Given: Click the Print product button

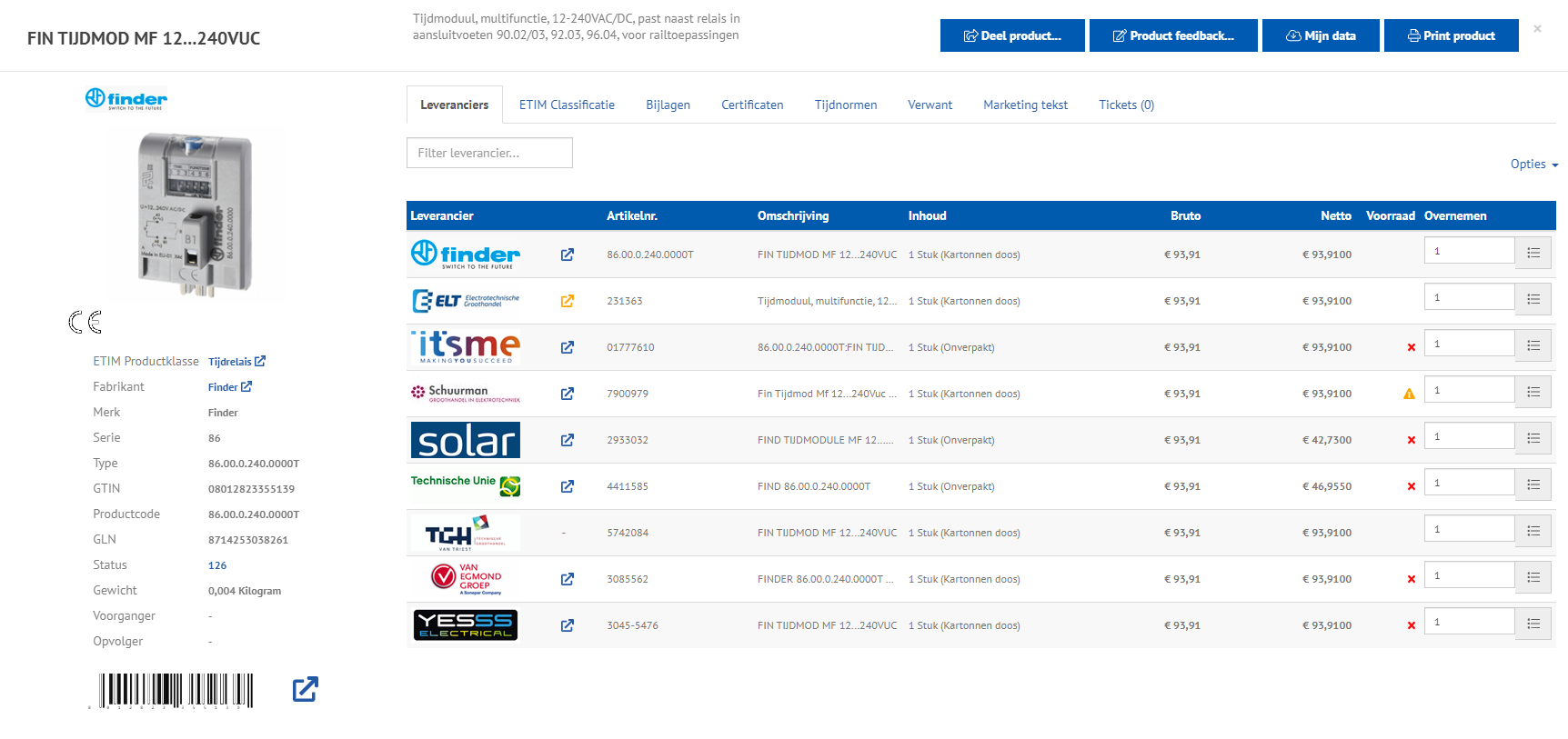Looking at the screenshot, I should (x=1451, y=35).
